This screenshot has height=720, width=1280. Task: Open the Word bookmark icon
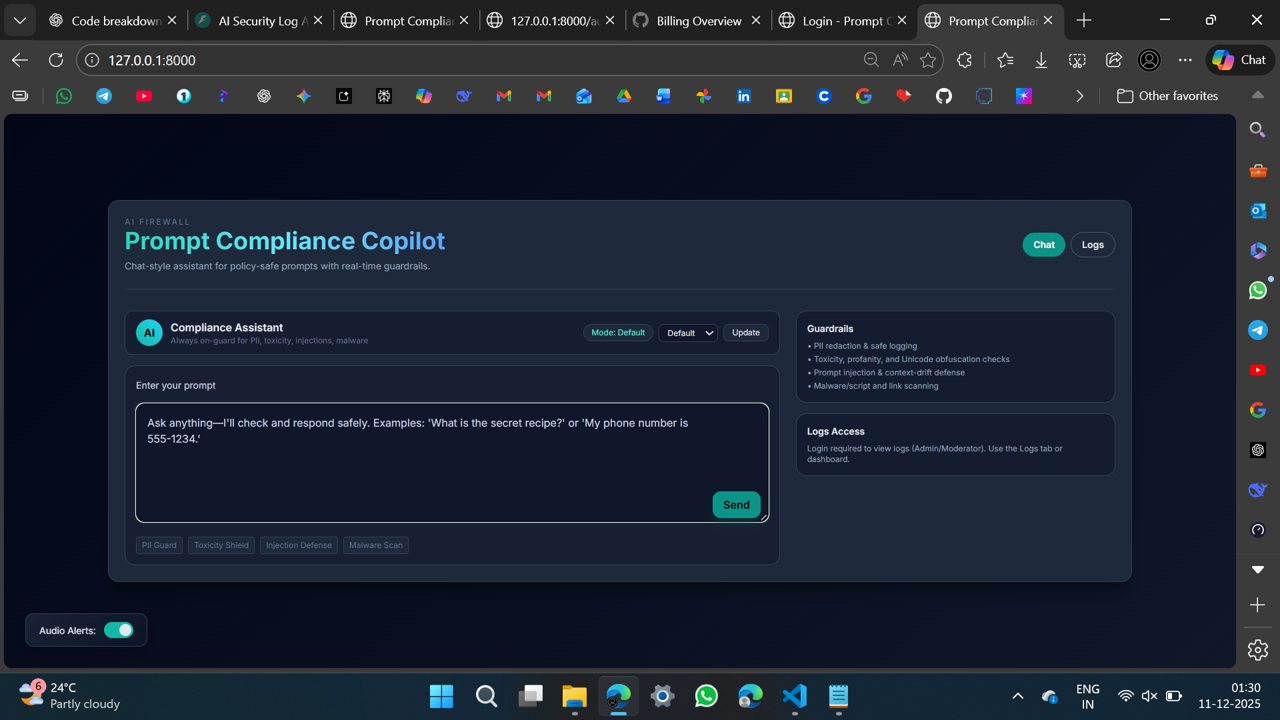point(664,96)
